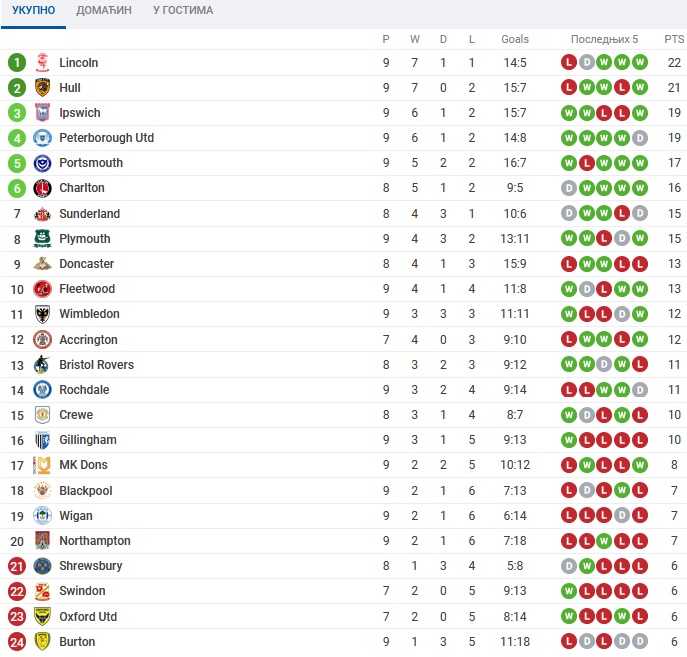Click the Goals column header
This screenshot has height=657, width=687.
coord(515,39)
